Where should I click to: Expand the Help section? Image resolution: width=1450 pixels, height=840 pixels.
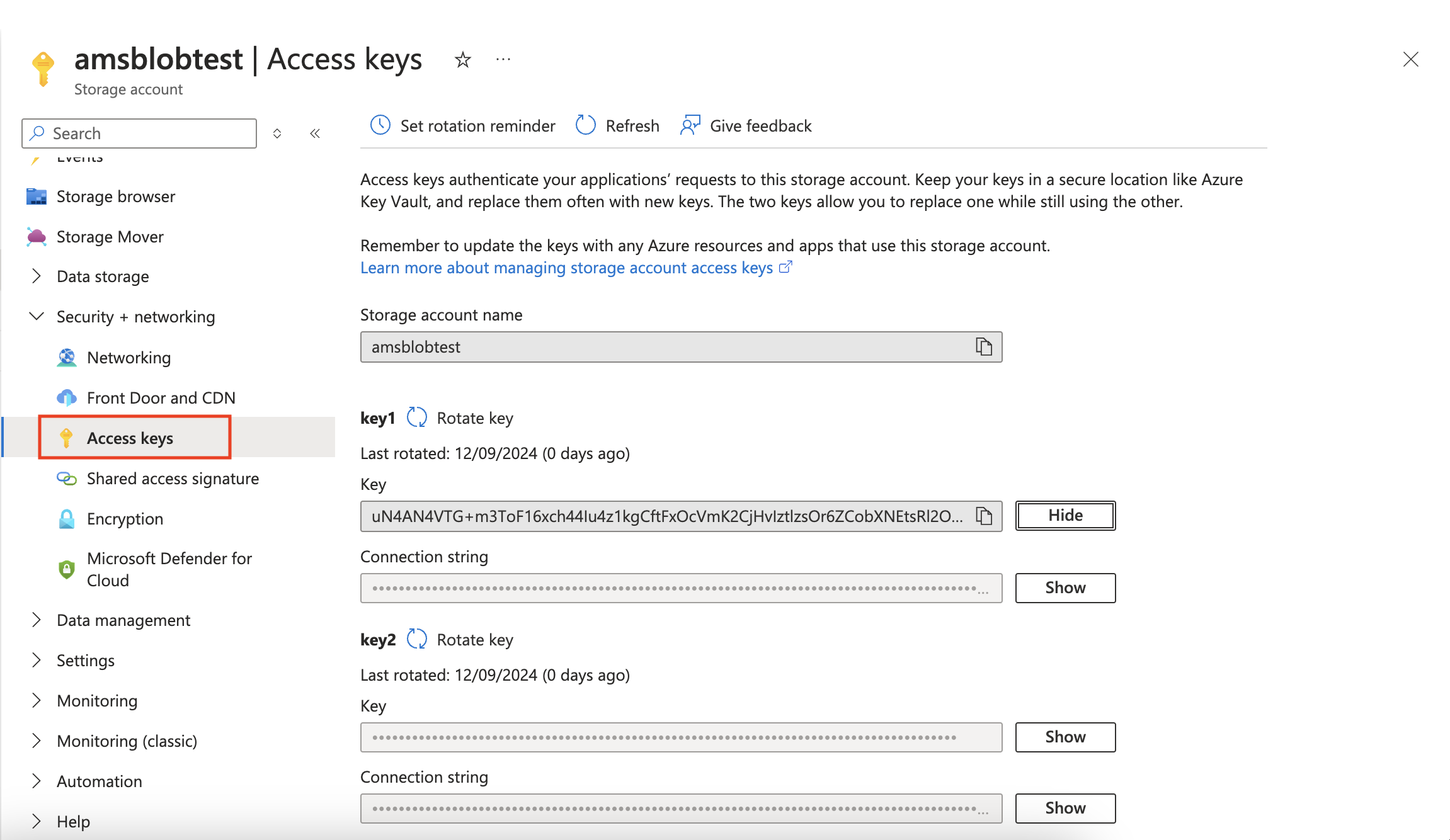click(37, 821)
